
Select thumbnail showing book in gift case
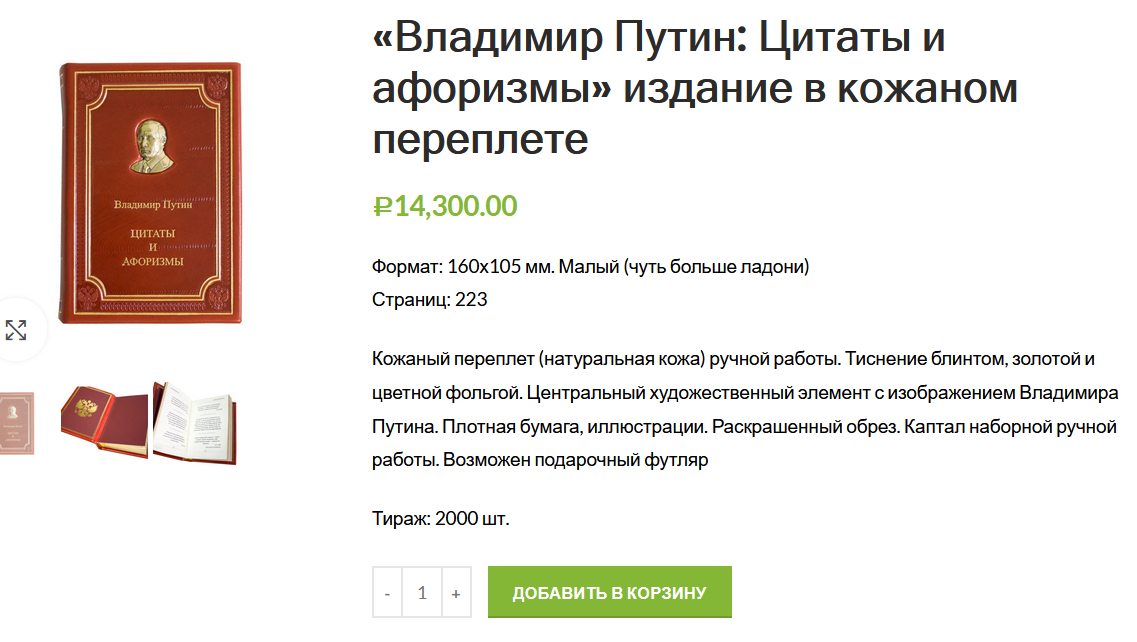[104, 420]
